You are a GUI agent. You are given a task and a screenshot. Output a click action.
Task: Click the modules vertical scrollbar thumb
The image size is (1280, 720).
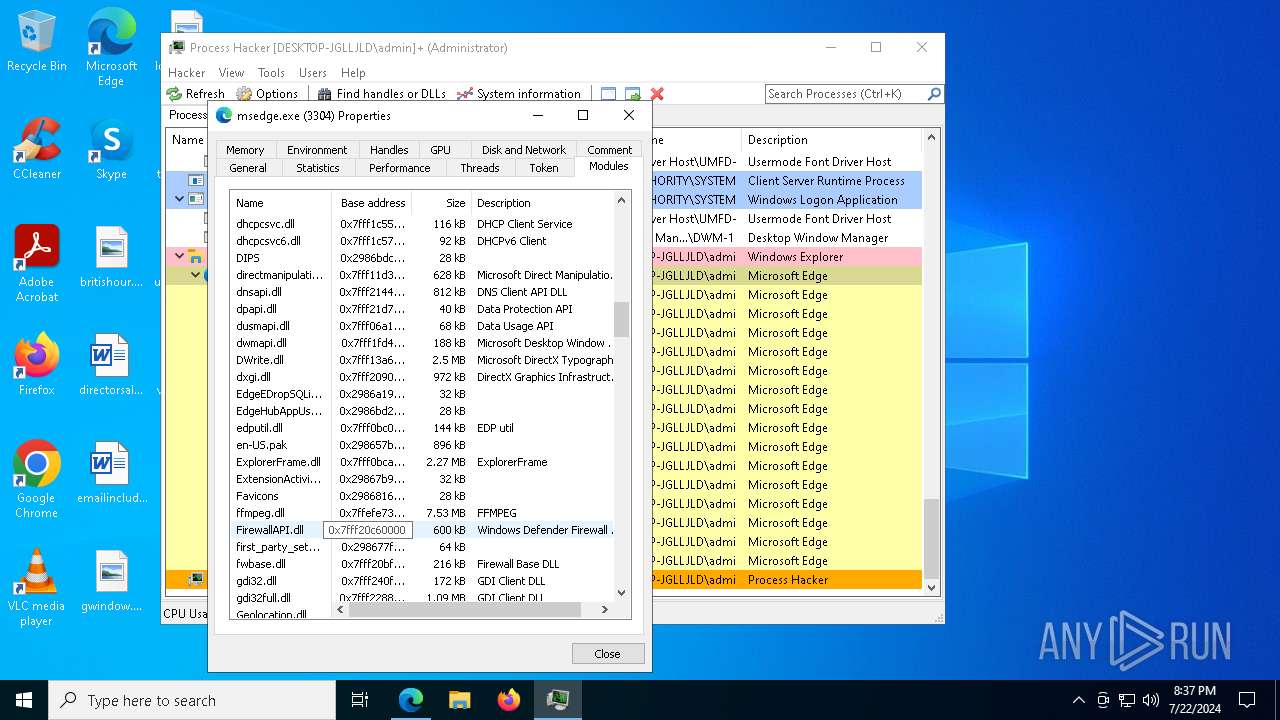pyautogui.click(x=622, y=320)
